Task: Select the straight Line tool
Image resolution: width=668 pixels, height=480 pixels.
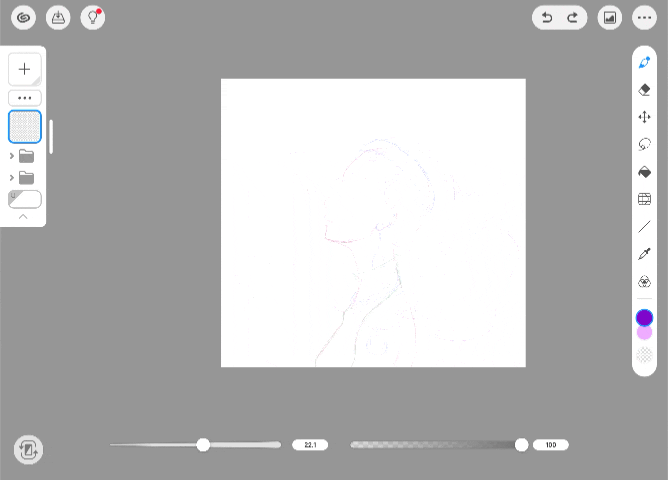Action: coord(644,227)
